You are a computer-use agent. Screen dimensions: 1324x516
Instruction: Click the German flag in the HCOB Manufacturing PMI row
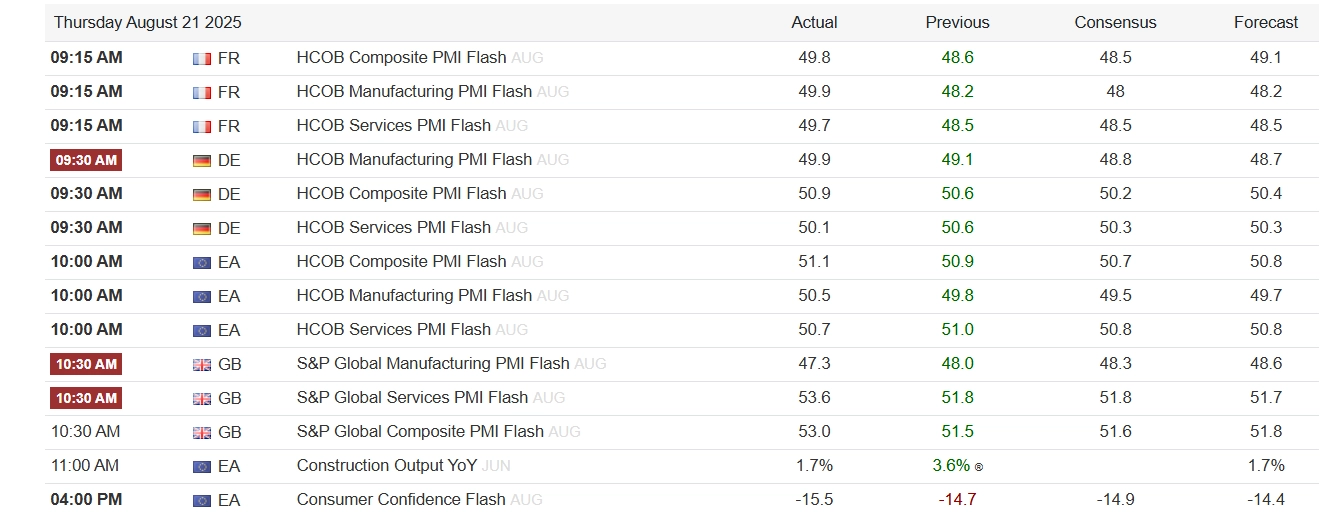(201, 160)
